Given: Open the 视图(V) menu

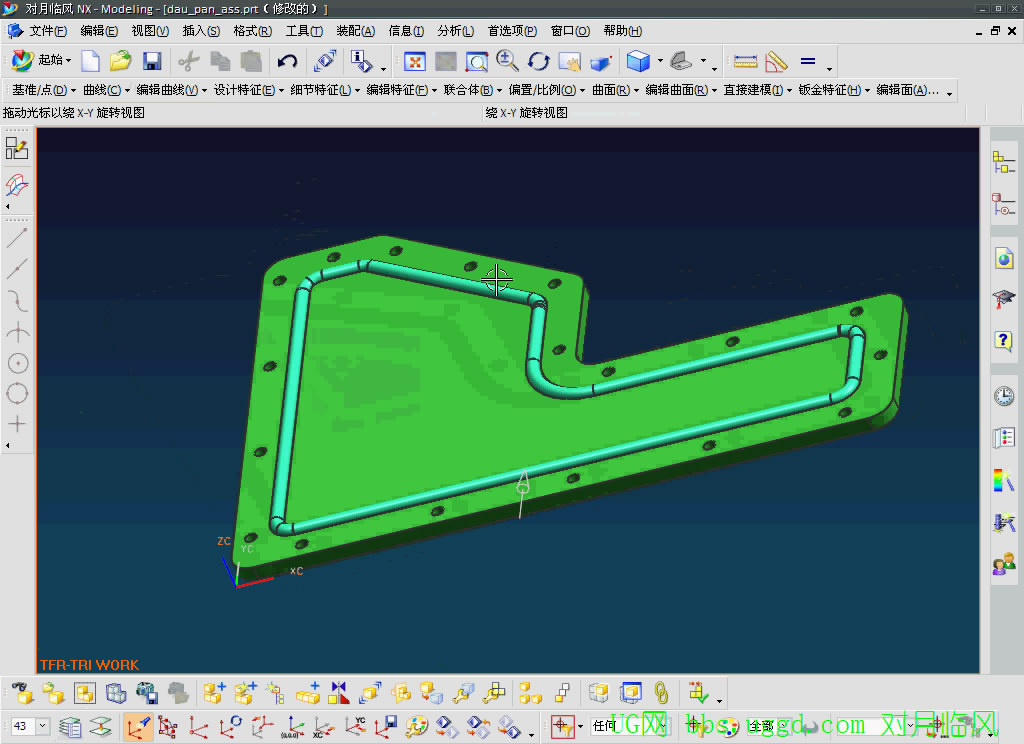Looking at the screenshot, I should (150, 31).
